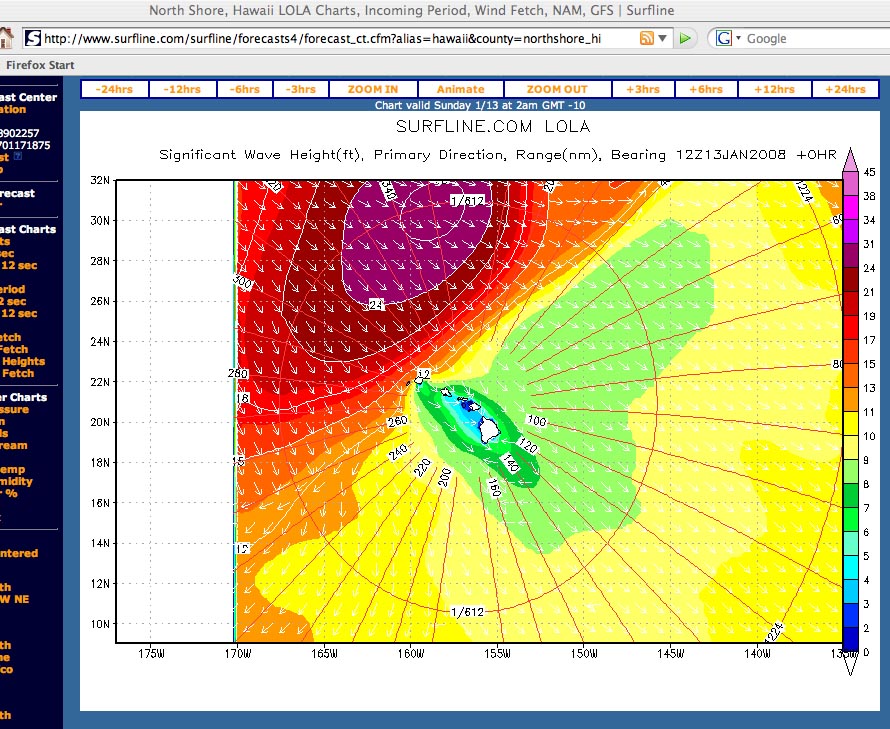This screenshot has height=729, width=890.
Task: Open the Firefox Start bookmark
Action: 40,65
